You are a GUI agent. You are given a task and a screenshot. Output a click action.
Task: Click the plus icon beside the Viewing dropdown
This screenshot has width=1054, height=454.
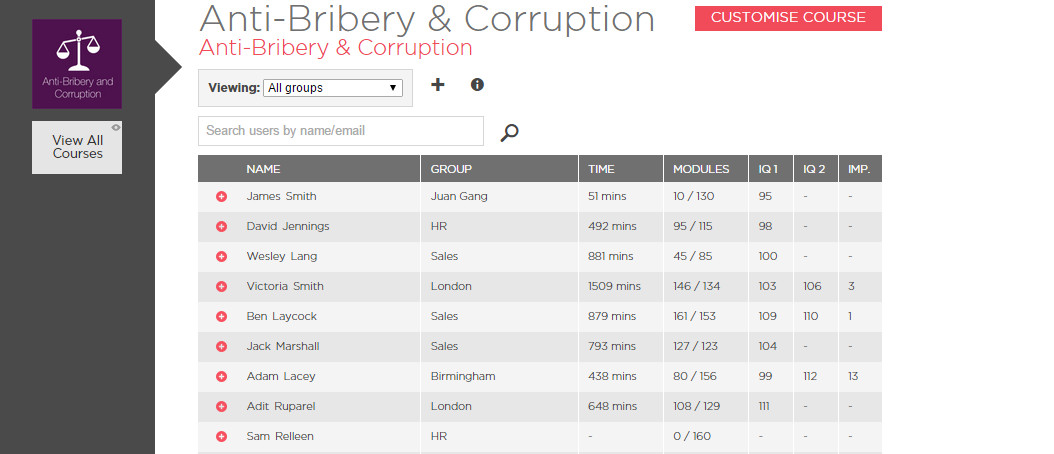(x=437, y=85)
